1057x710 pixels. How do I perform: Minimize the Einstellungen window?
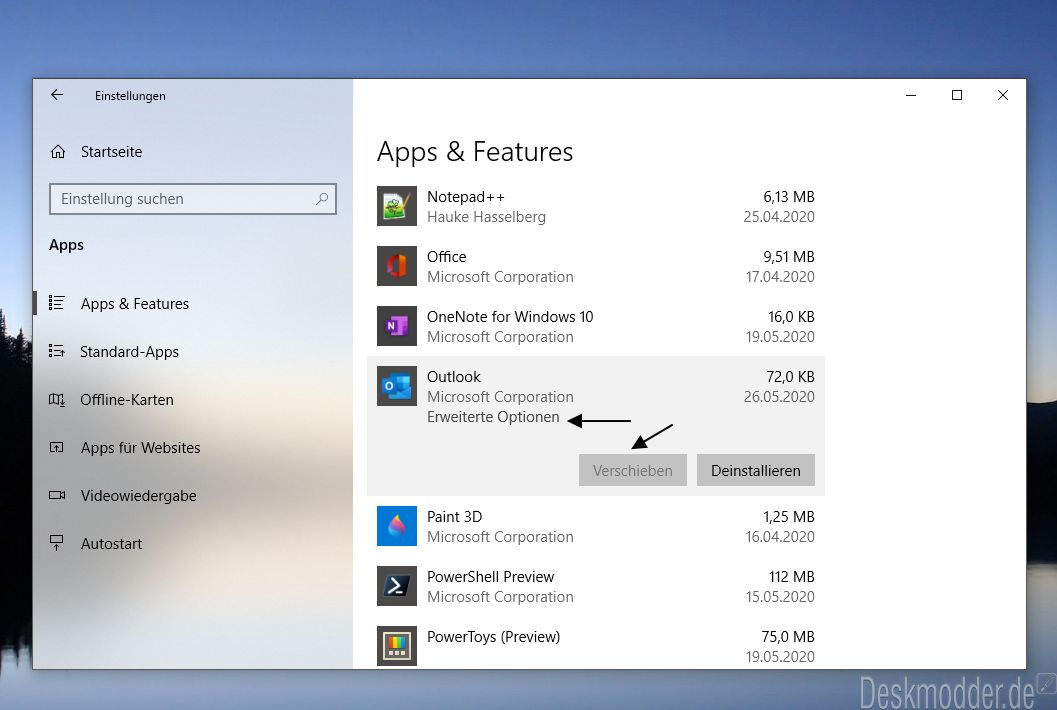tap(911, 95)
